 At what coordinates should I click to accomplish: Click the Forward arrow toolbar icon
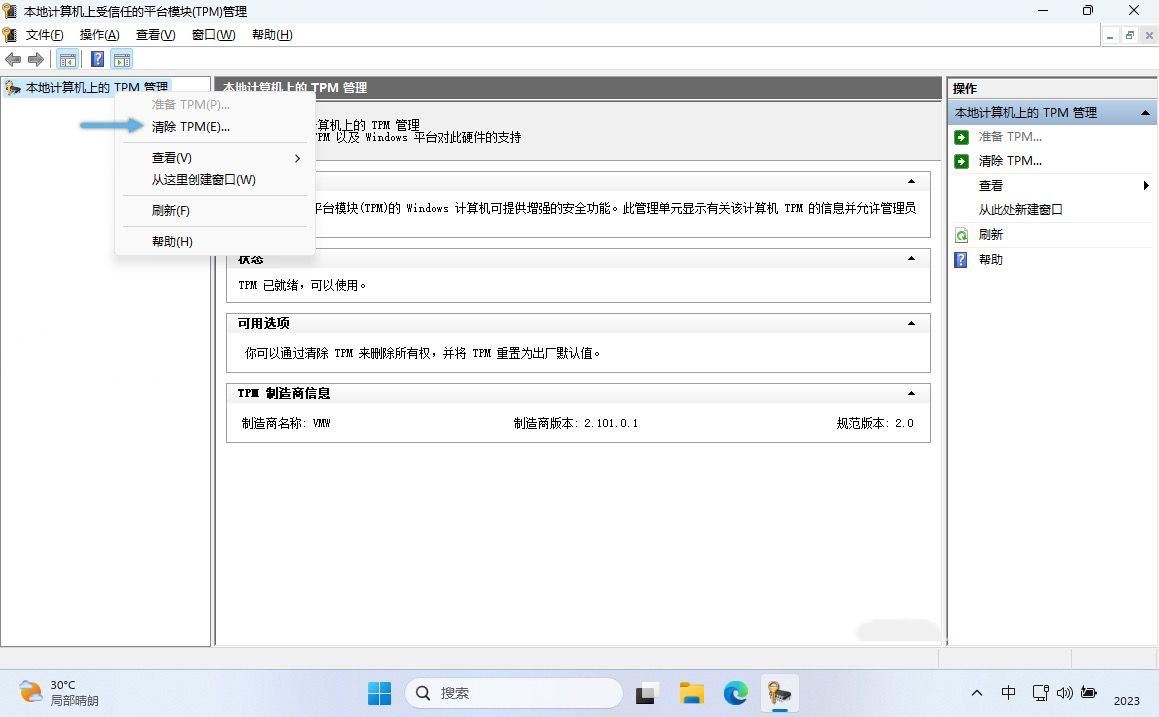pyautogui.click(x=36, y=60)
